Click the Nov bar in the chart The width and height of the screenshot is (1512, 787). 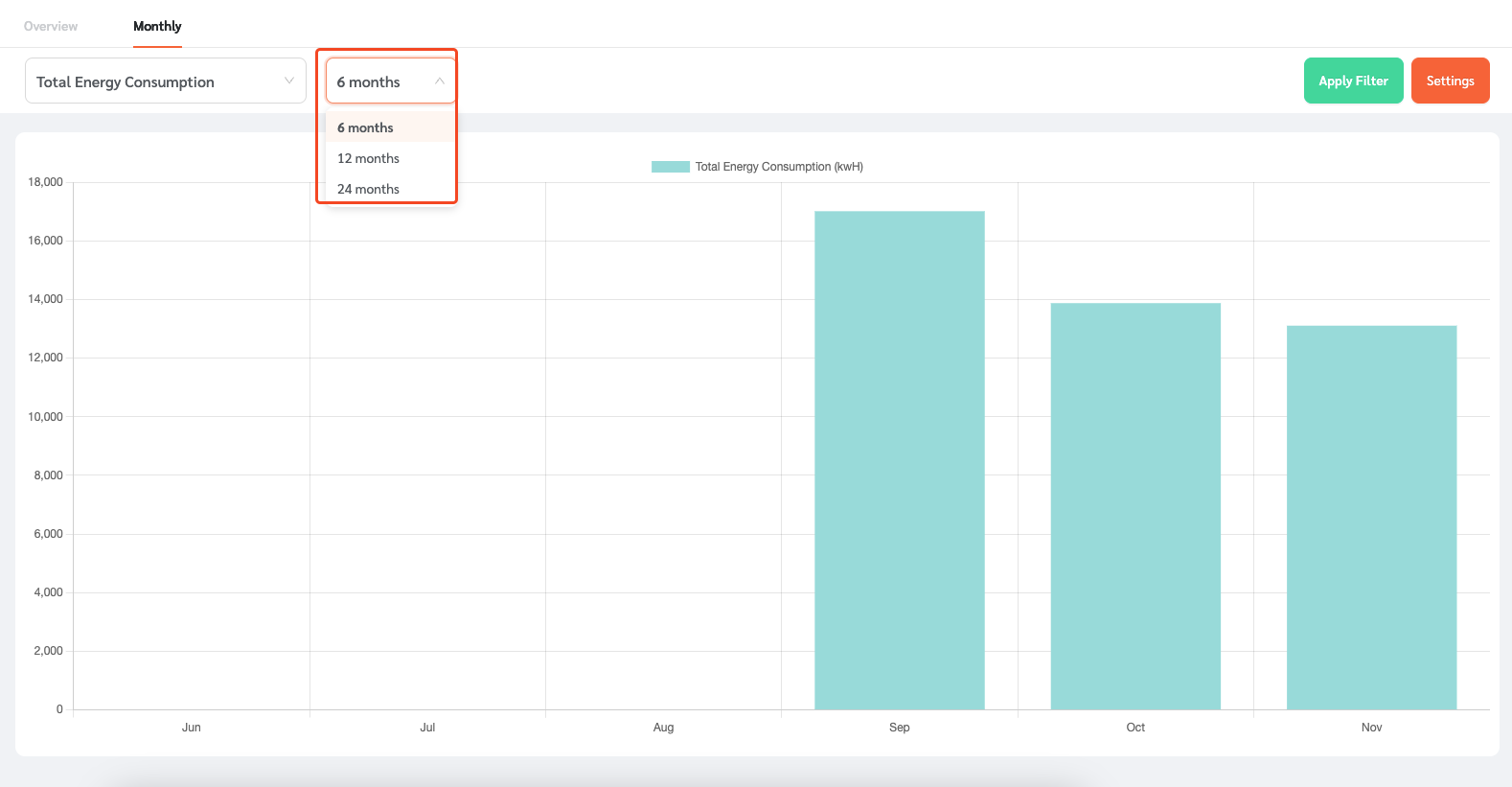(1371, 518)
